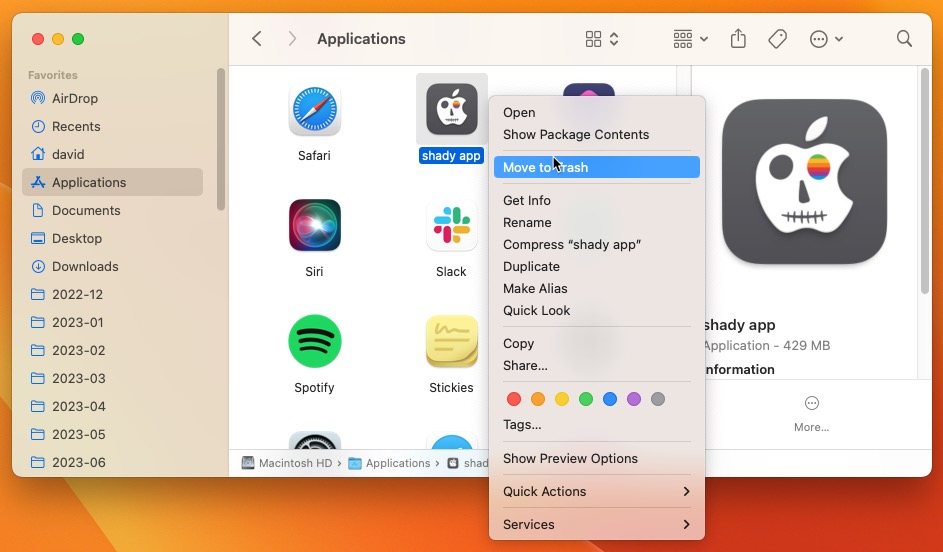
Task: Choose Get Info from context menu
Action: 597,200
